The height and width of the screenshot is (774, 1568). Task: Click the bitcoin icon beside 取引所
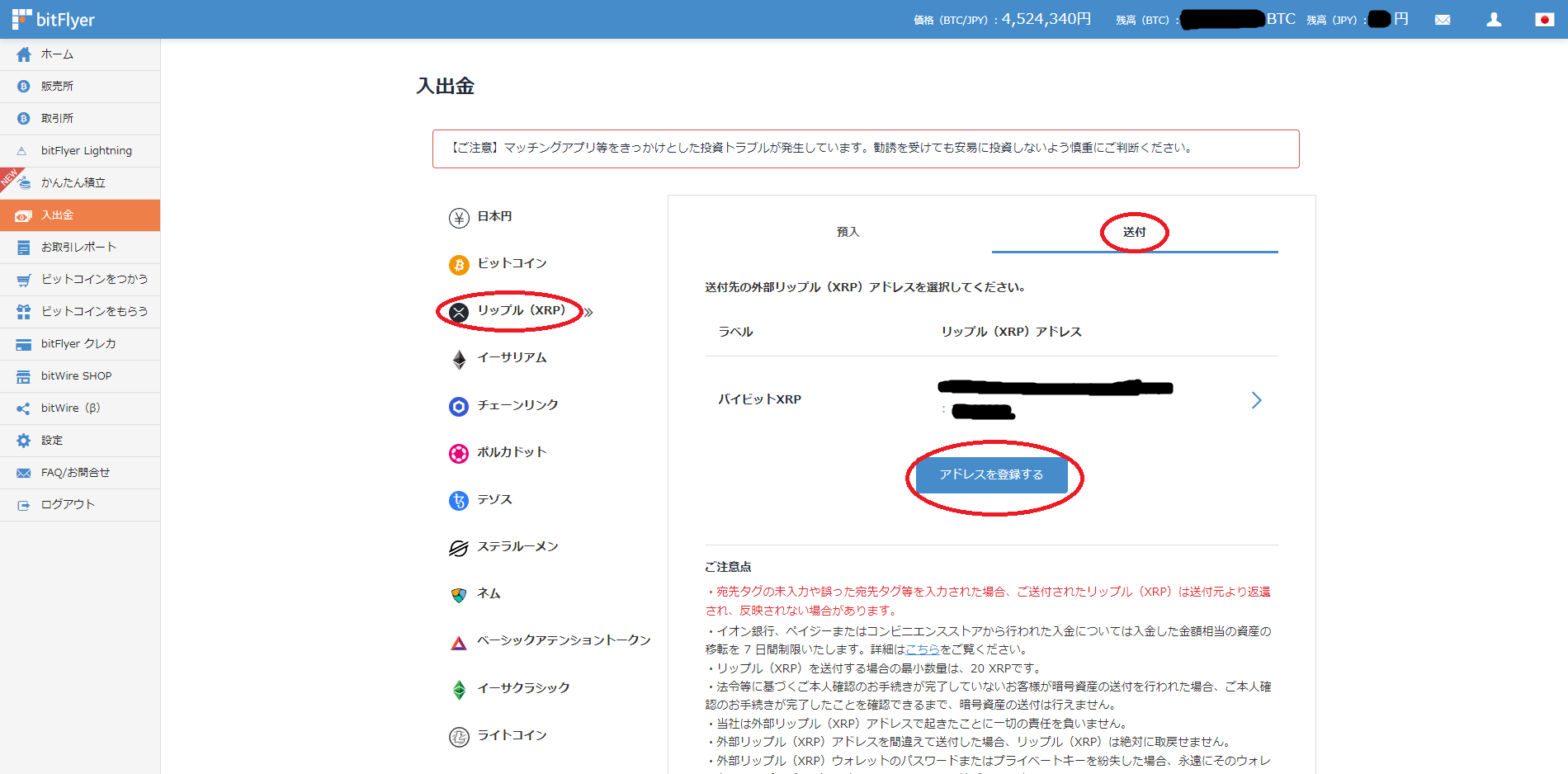coord(24,119)
